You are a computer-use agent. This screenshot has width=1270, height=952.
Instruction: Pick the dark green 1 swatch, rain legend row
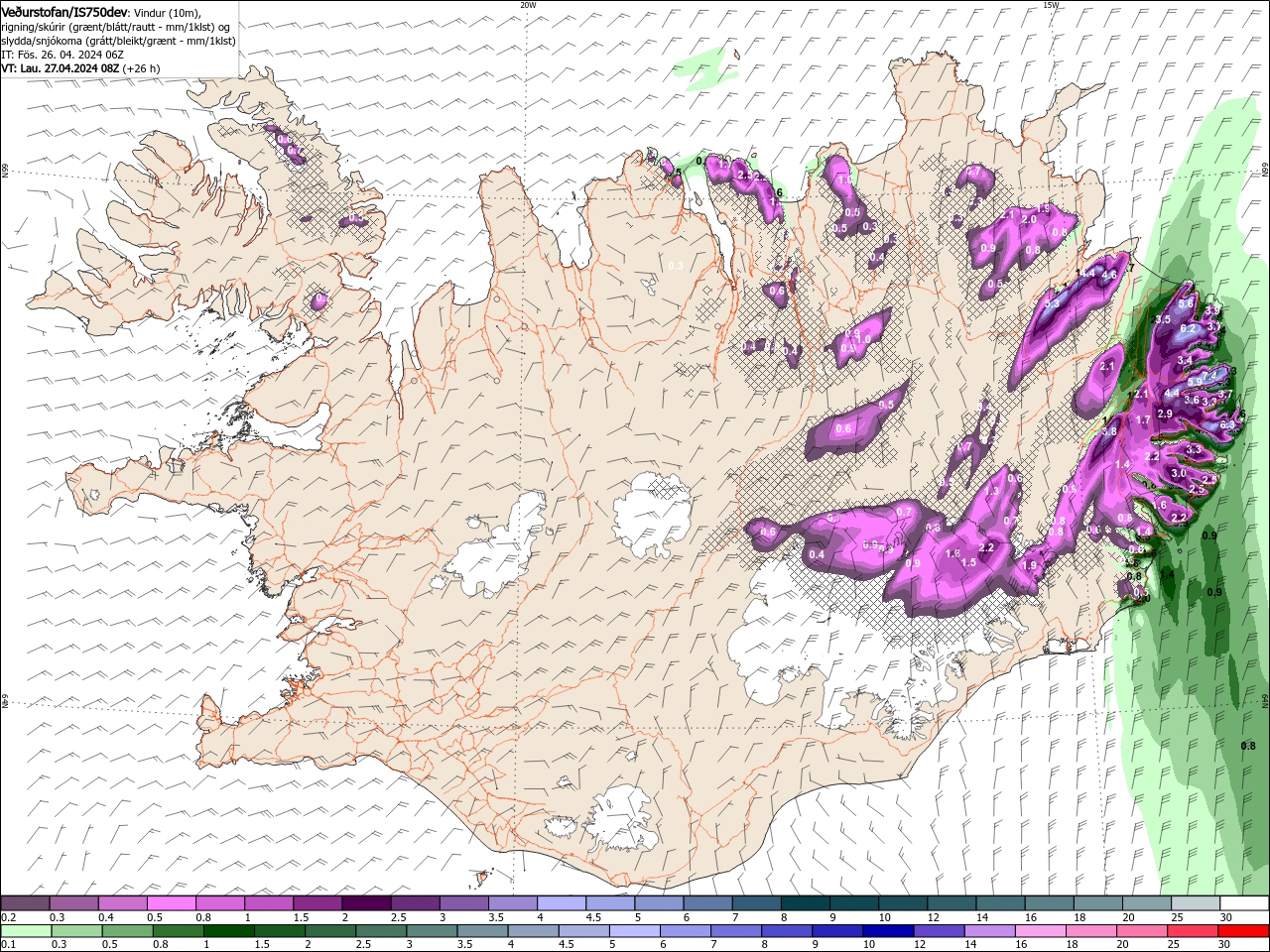[x=228, y=931]
